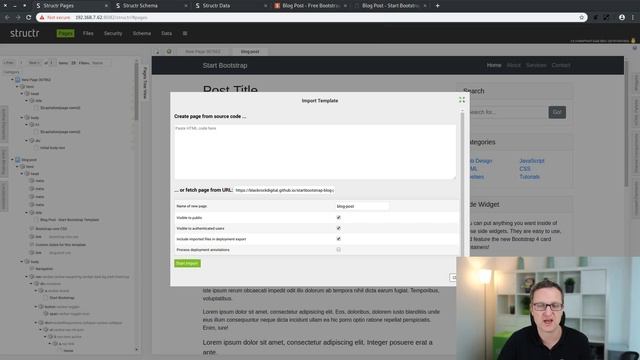Click the Services link in preview navbar
Screen dimensions: 640x360
tap(536, 65)
